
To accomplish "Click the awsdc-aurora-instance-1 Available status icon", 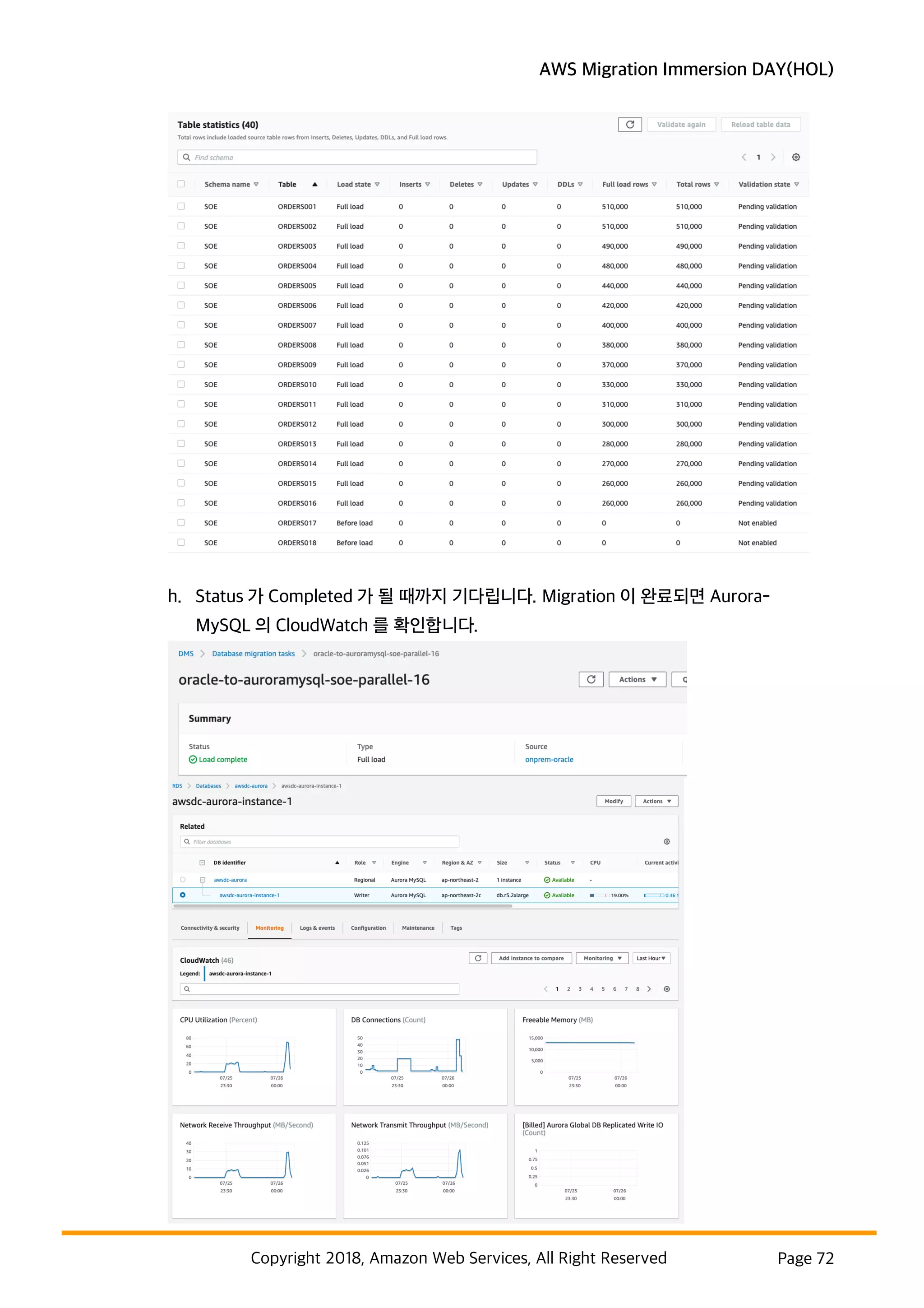I will point(547,896).
